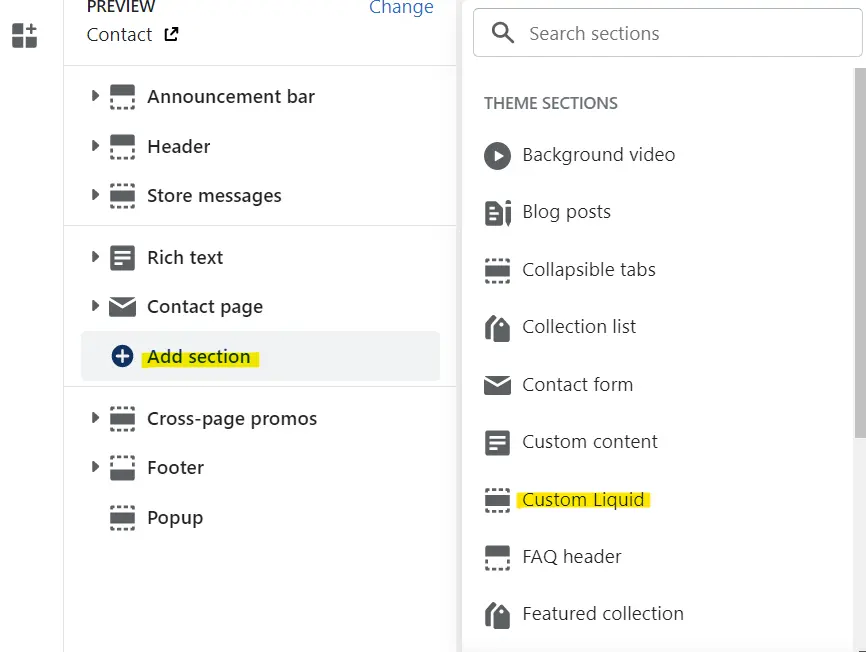Expand the Store messages section
Image resolution: width=866 pixels, height=652 pixels.
[95, 195]
